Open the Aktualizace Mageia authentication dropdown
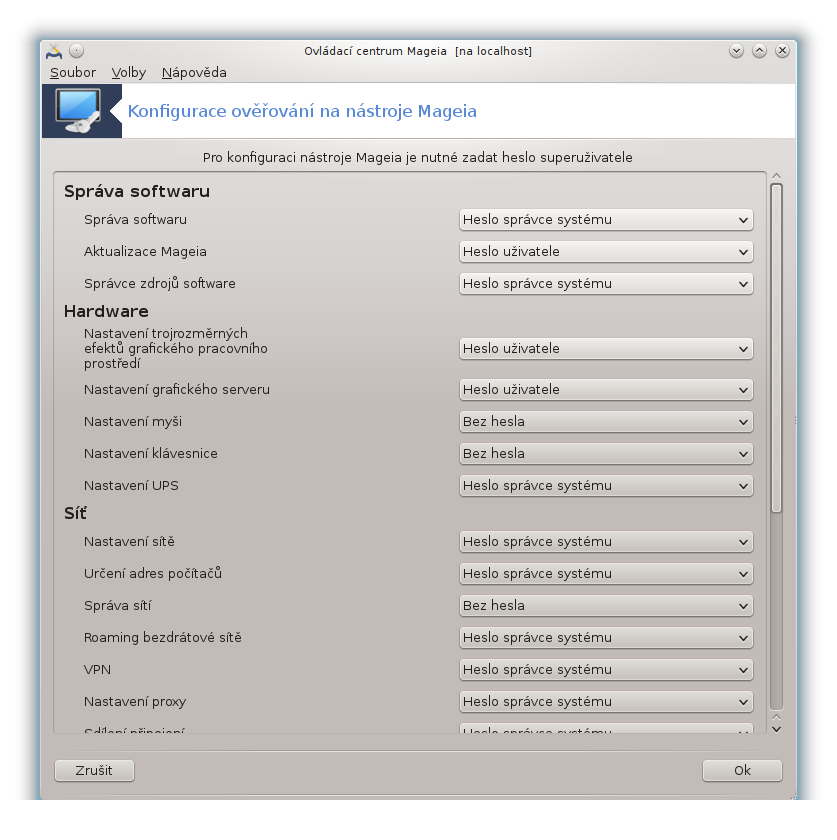837x840 pixels. click(x=606, y=252)
